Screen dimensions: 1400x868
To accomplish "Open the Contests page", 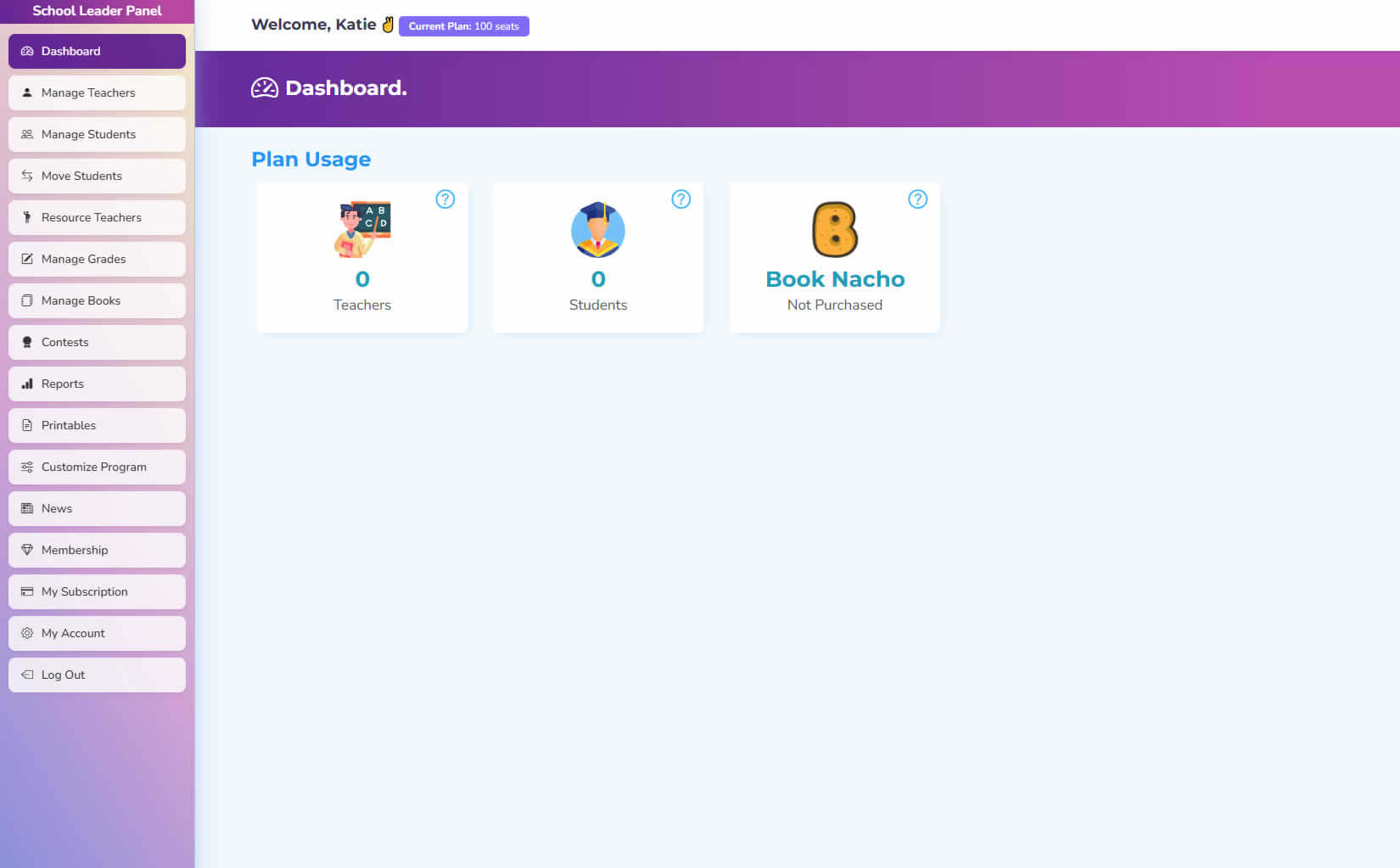I will click(x=97, y=343).
